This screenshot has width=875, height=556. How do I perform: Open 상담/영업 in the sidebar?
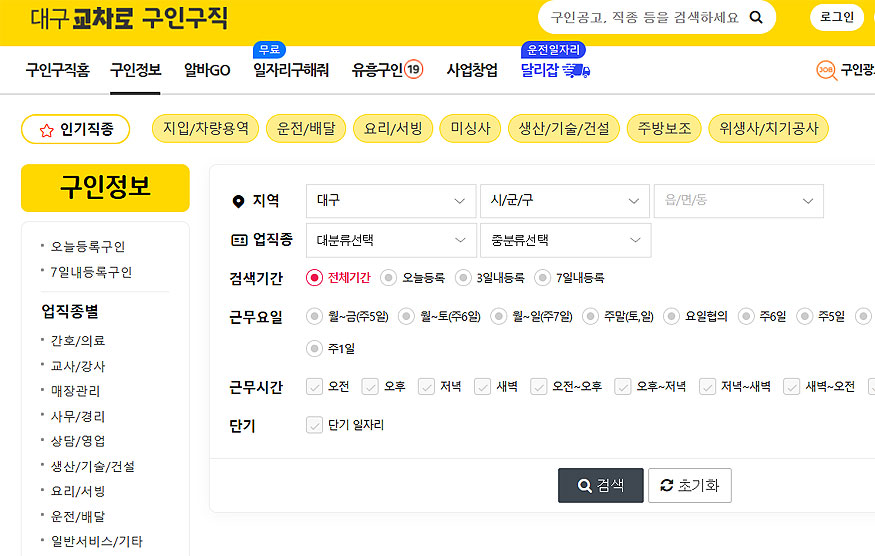[78, 441]
